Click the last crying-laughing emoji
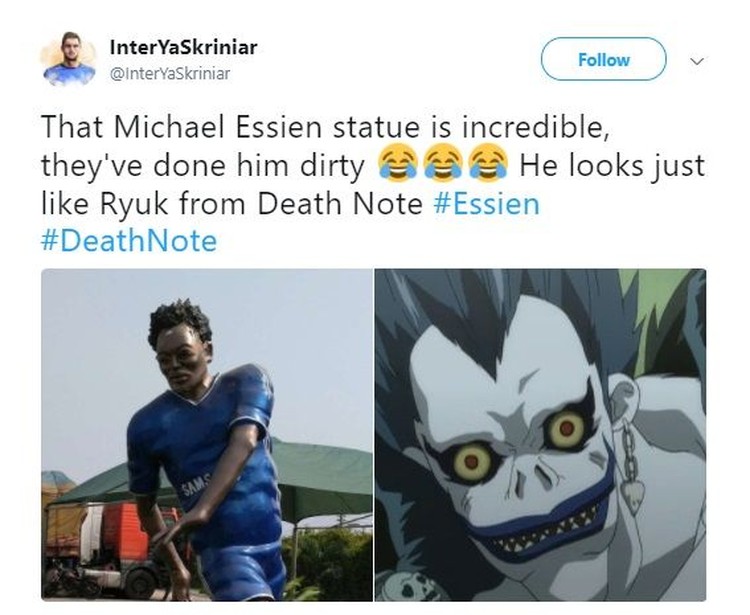The width and height of the screenshot is (750, 615). 488,163
